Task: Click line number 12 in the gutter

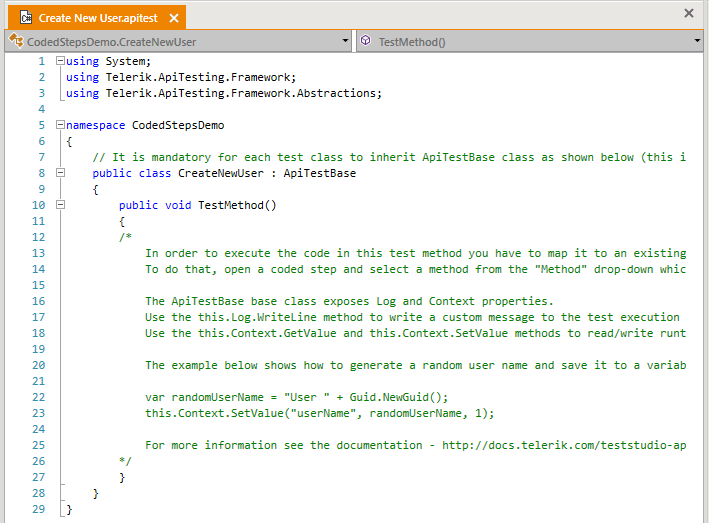Action: tap(38, 237)
